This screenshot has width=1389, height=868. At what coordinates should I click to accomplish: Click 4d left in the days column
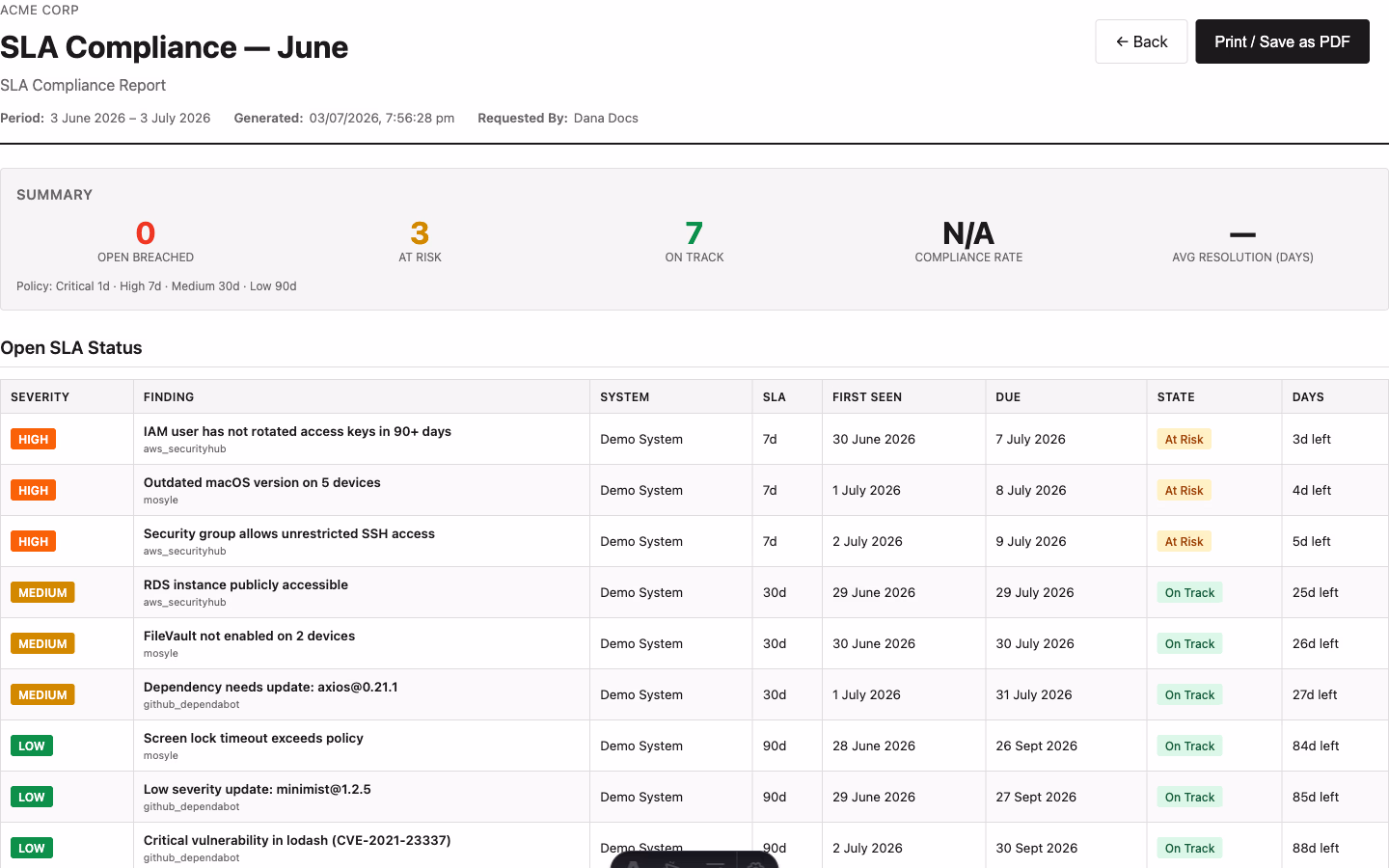point(1312,490)
